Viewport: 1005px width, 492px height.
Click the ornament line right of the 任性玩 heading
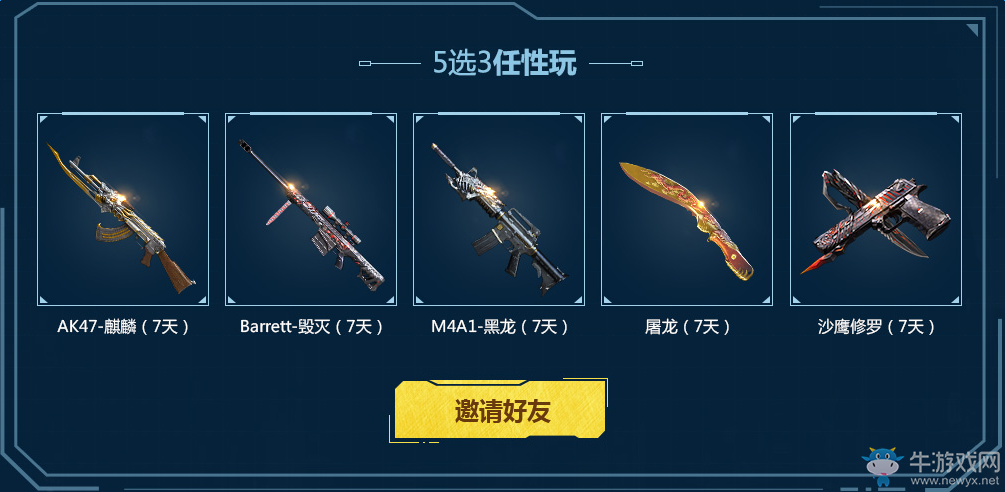coord(616,63)
